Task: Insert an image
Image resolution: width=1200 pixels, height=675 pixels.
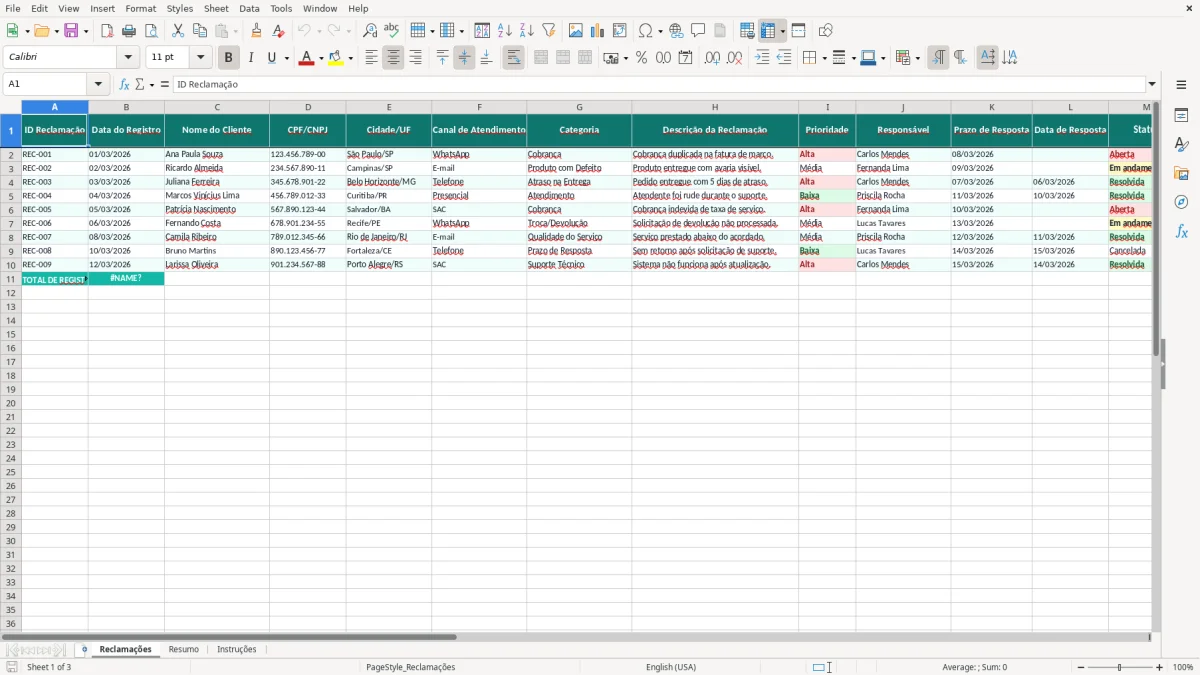Action: 576,31
